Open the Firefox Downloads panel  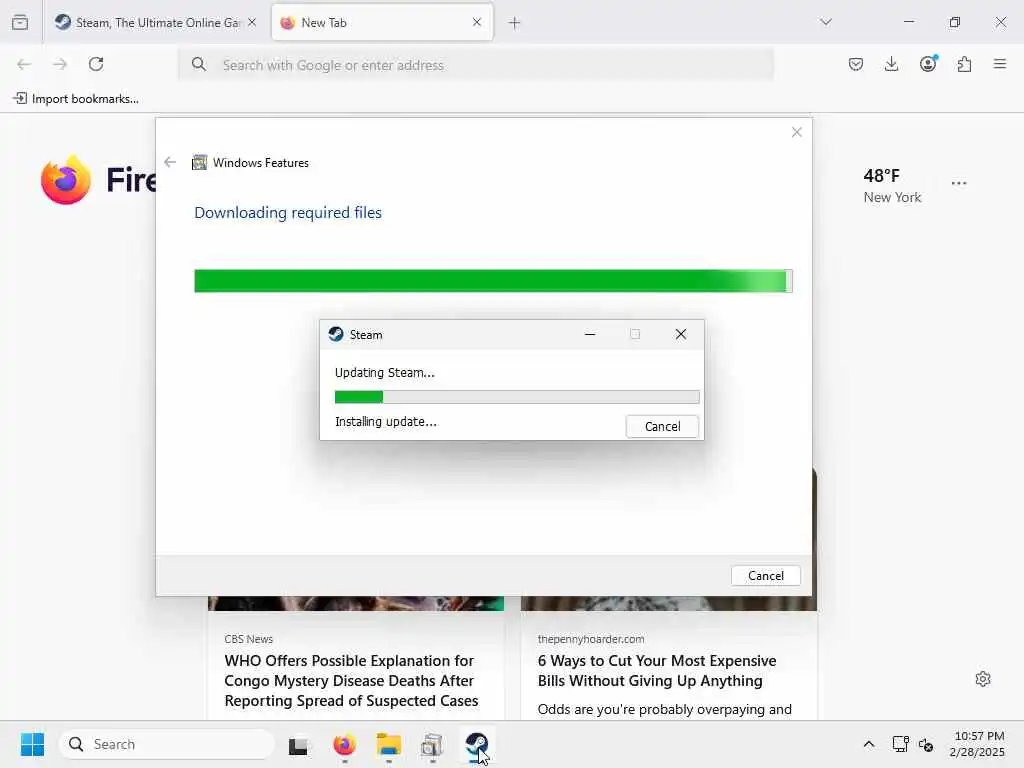[891, 64]
